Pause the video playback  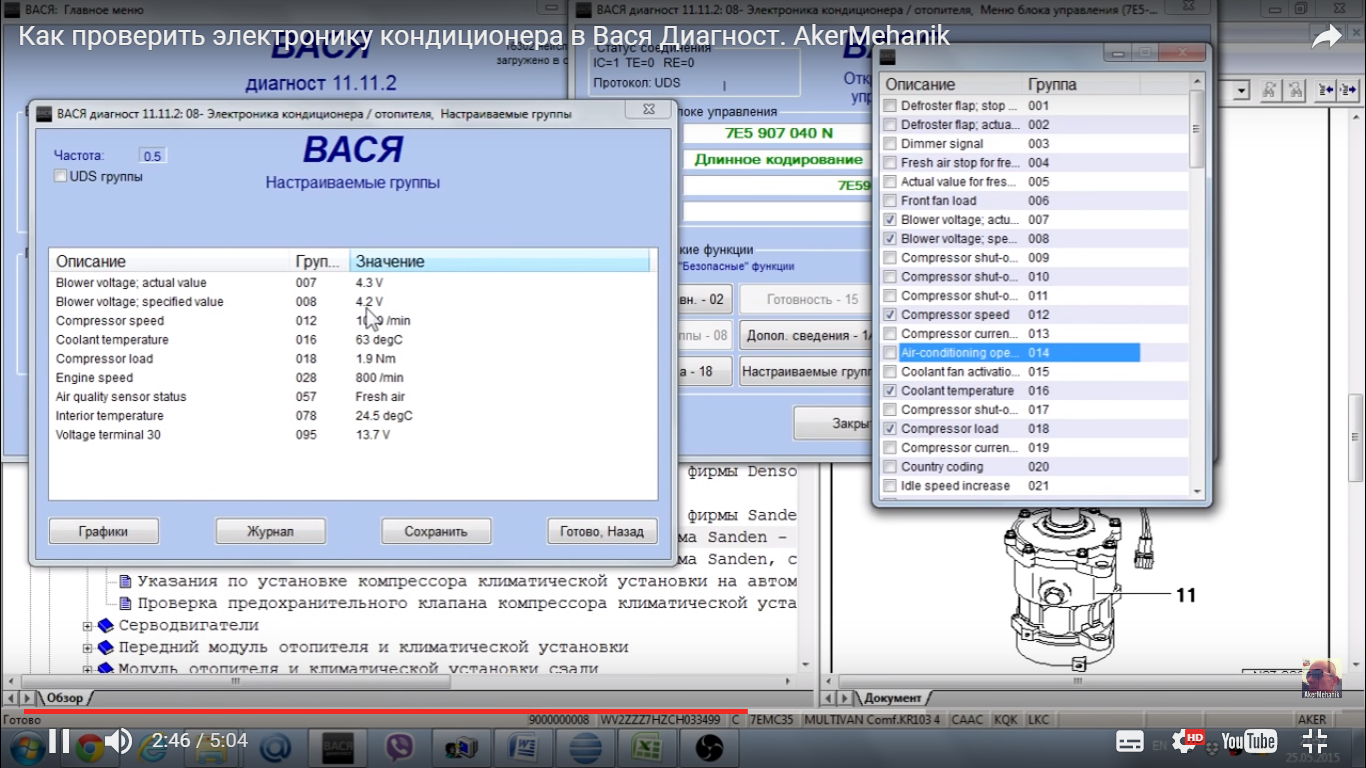click(x=59, y=741)
